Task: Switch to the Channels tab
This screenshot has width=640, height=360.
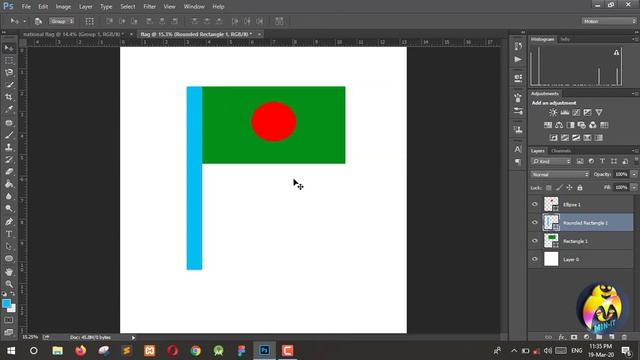Action: [561, 151]
